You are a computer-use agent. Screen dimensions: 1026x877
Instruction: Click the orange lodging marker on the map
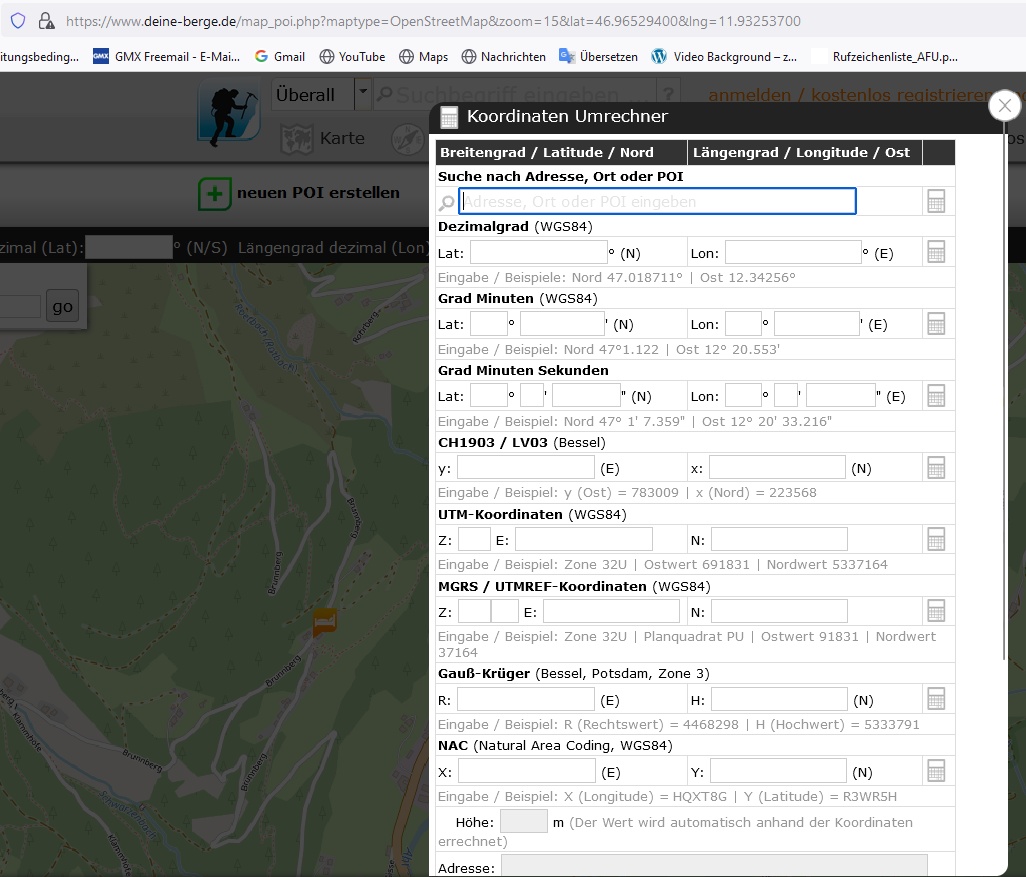(325, 622)
